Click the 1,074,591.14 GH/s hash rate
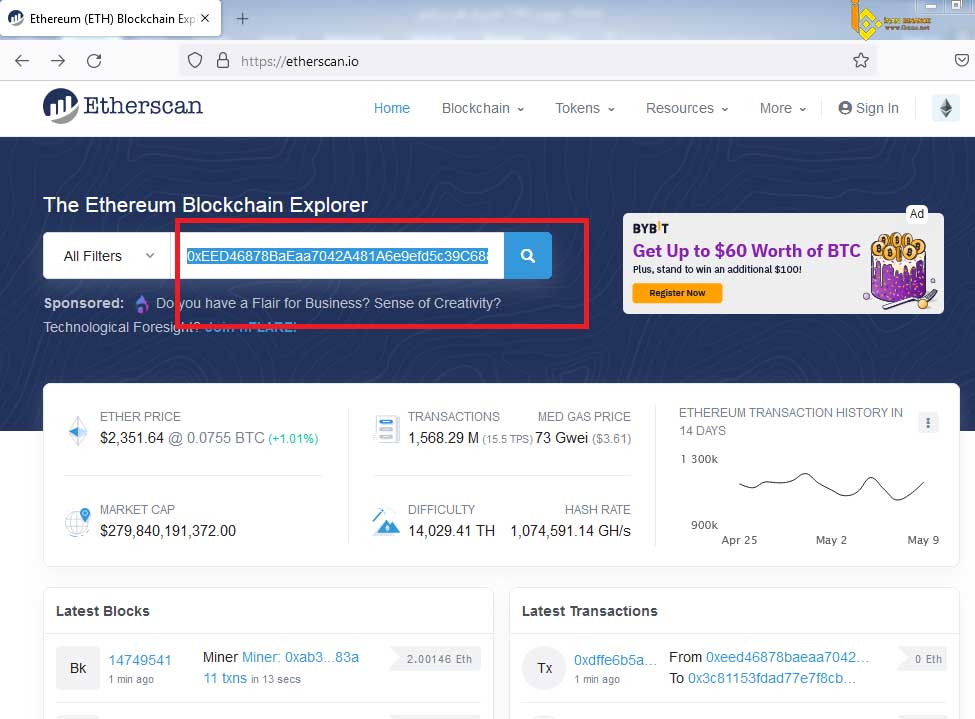The height and width of the screenshot is (719, 975). [570, 531]
